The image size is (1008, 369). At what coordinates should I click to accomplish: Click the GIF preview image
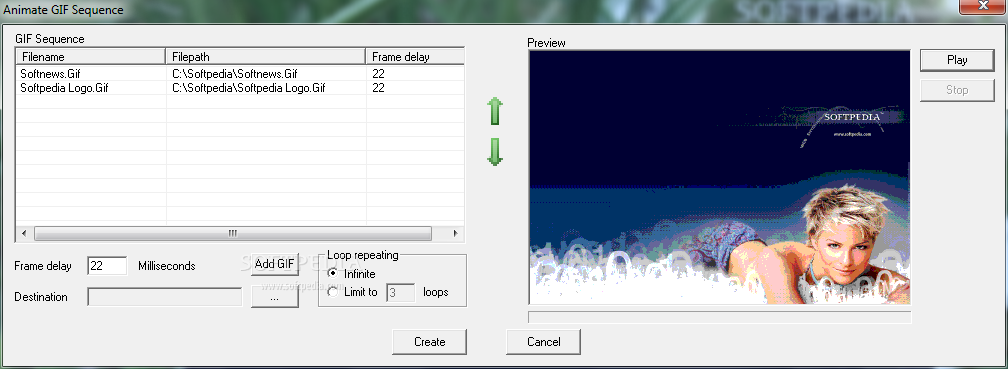tap(719, 177)
